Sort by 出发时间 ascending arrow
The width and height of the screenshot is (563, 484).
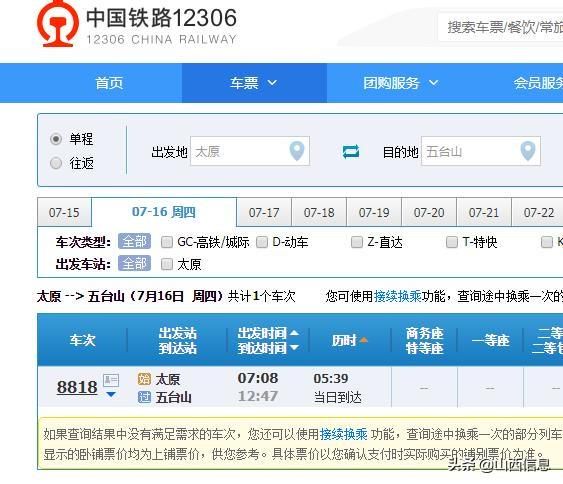(x=294, y=333)
